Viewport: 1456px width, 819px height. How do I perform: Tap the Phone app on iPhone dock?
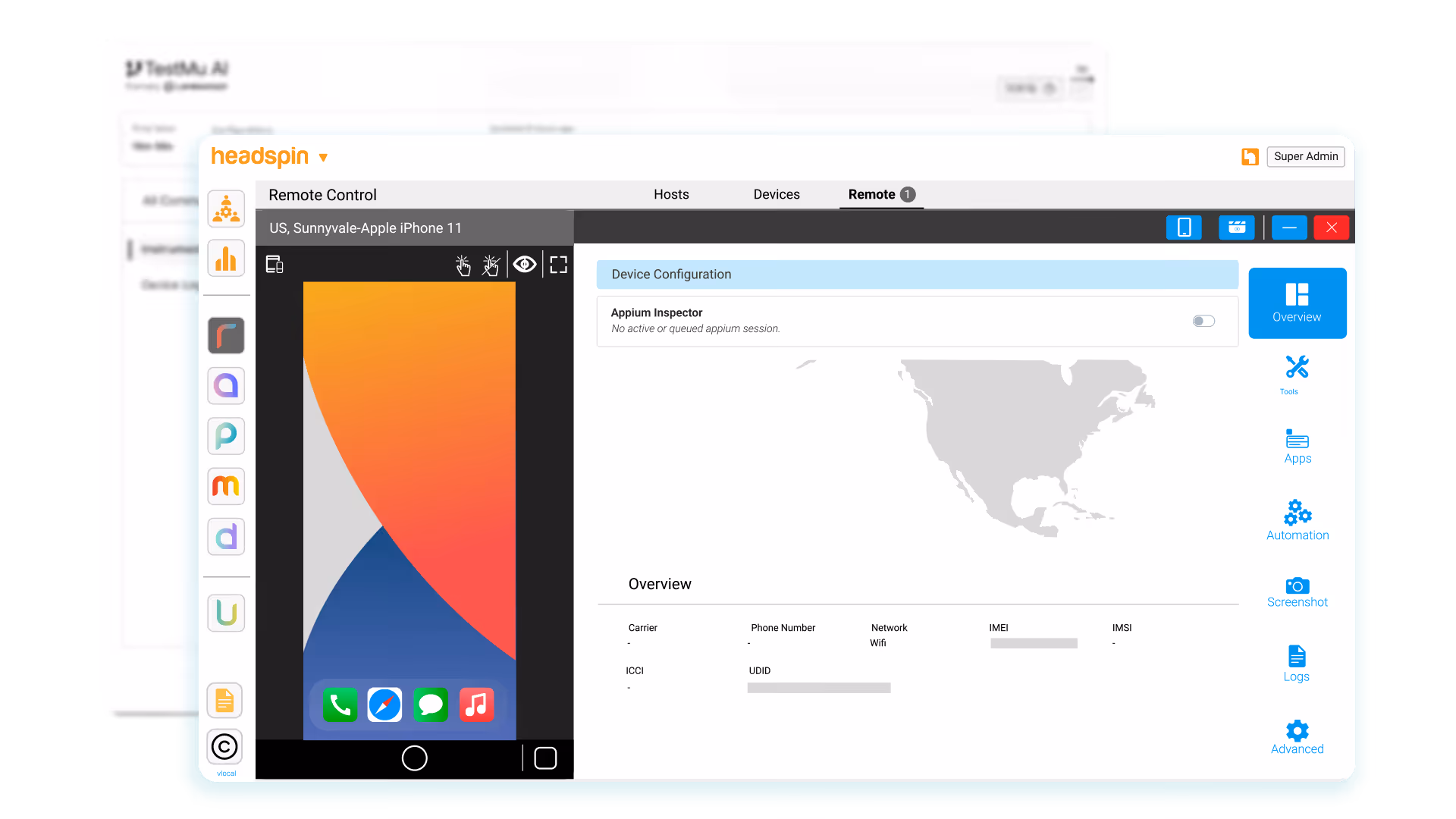coord(340,705)
